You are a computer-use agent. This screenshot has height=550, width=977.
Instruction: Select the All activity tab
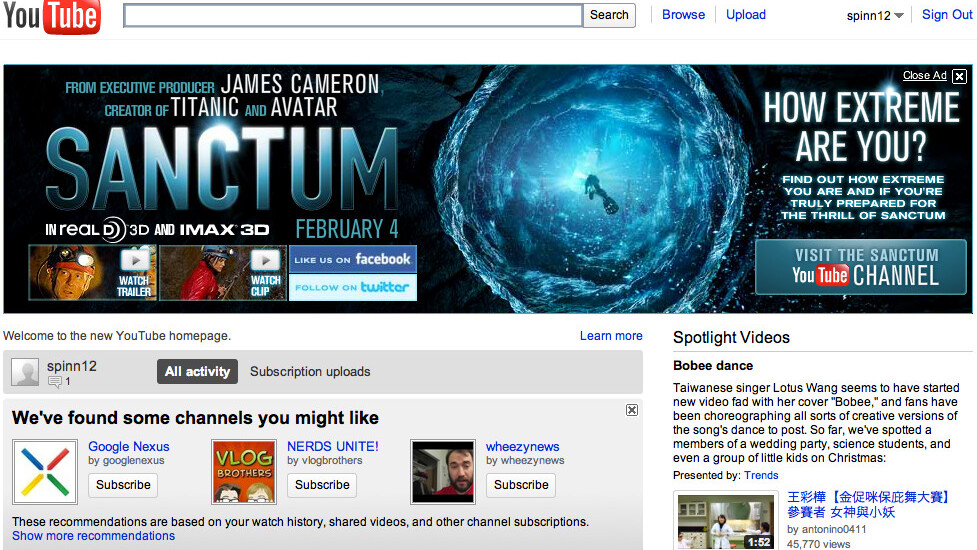[197, 371]
